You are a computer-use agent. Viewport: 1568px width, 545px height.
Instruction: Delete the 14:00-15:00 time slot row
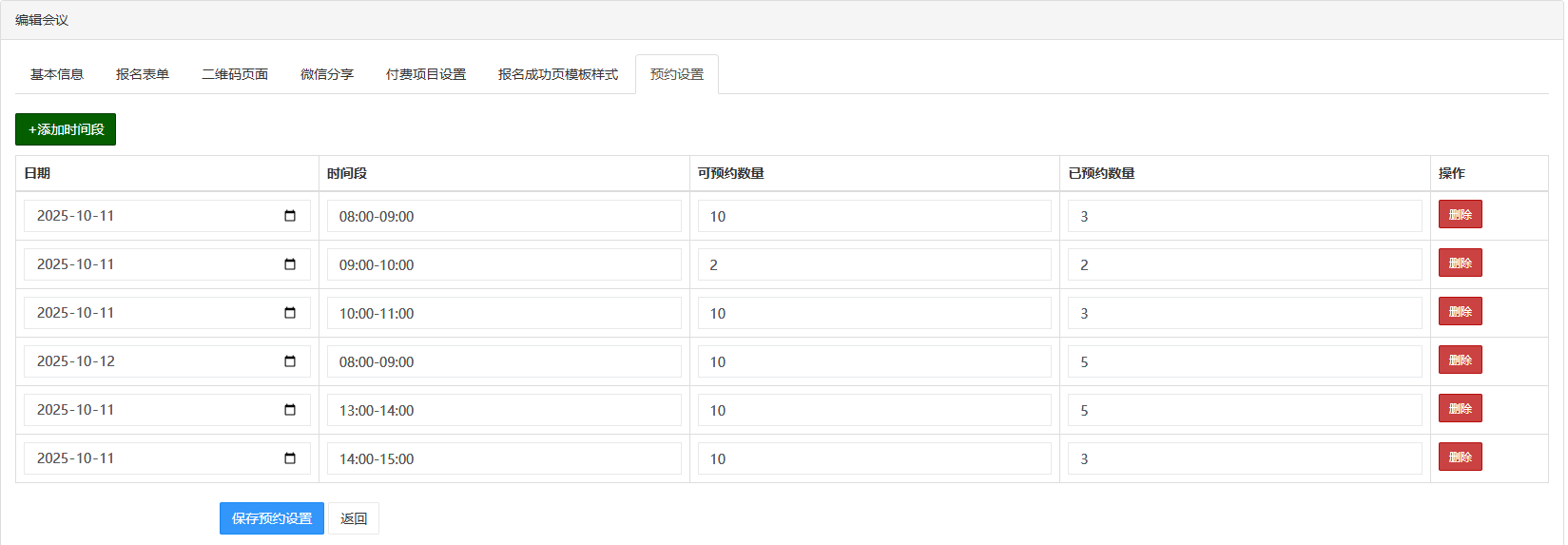(x=1460, y=457)
